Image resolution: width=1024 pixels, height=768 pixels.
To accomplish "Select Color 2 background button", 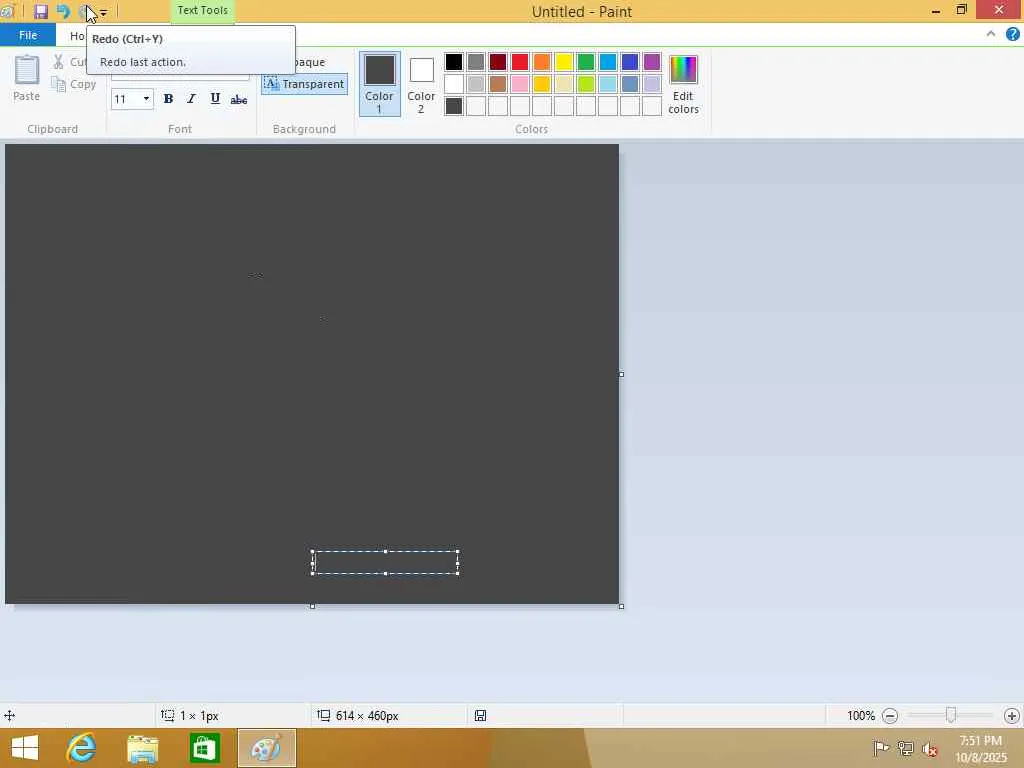I will pyautogui.click(x=421, y=84).
